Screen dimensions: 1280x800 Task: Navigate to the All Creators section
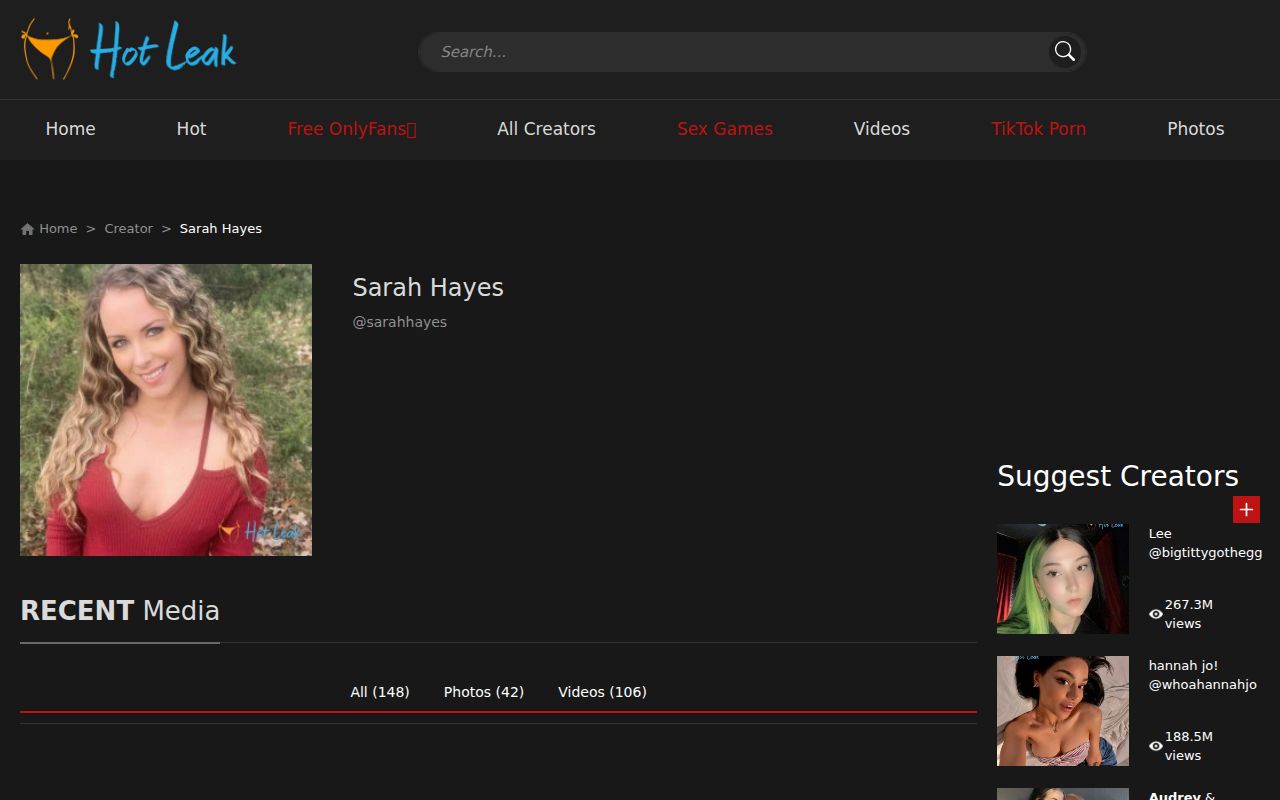point(546,129)
